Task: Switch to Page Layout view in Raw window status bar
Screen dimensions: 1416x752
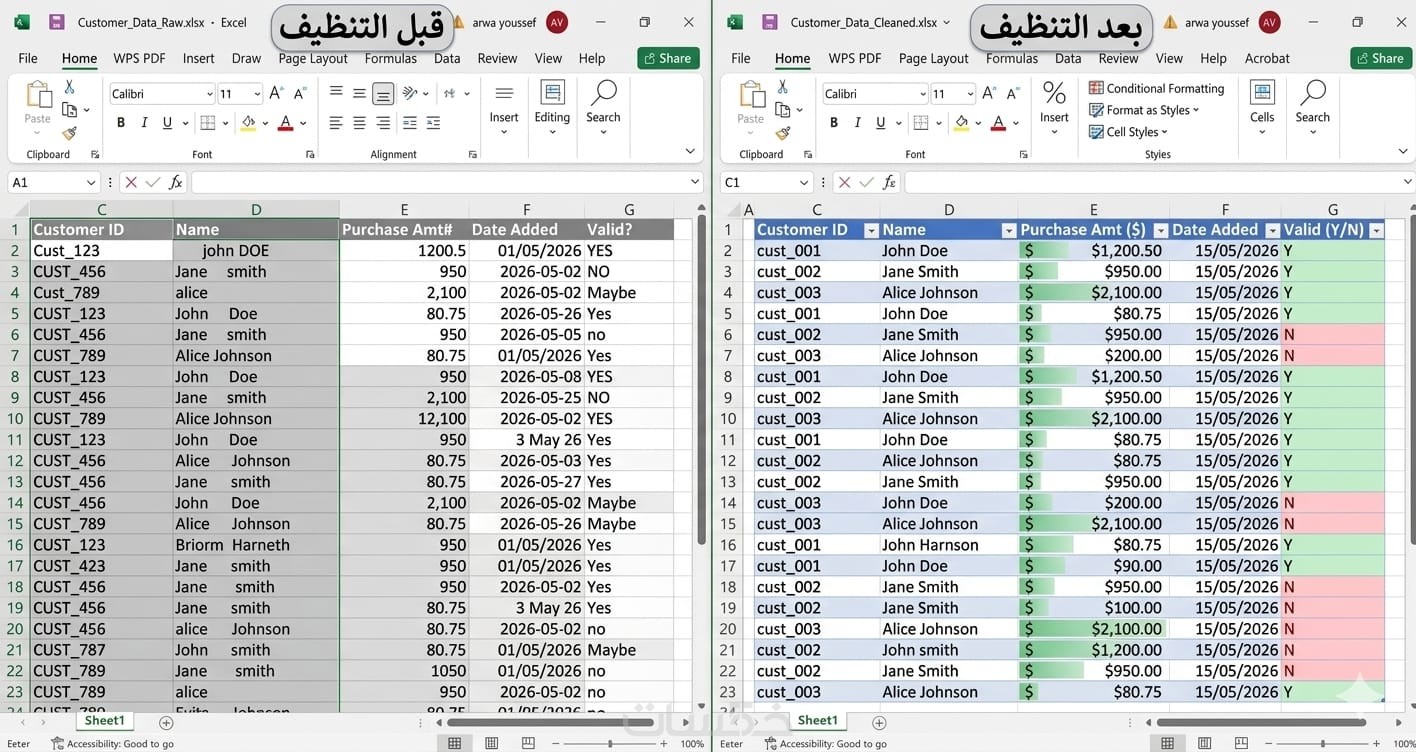Action: tap(491, 743)
